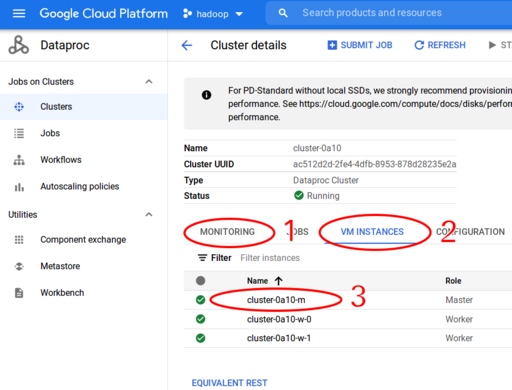Viewport: 512px width, 390px height.
Task: Click the Running status check icon
Action: (299, 195)
